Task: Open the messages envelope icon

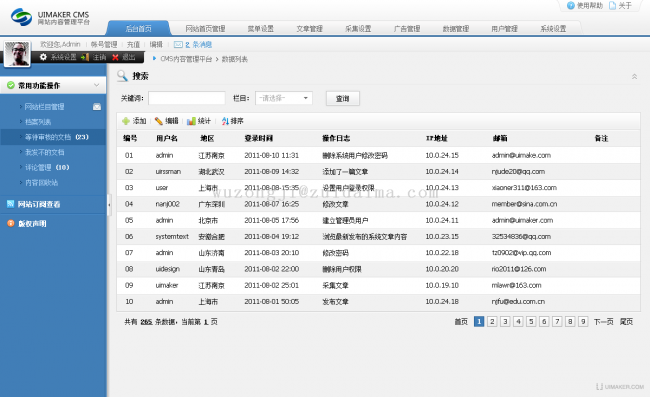Action: (x=178, y=44)
